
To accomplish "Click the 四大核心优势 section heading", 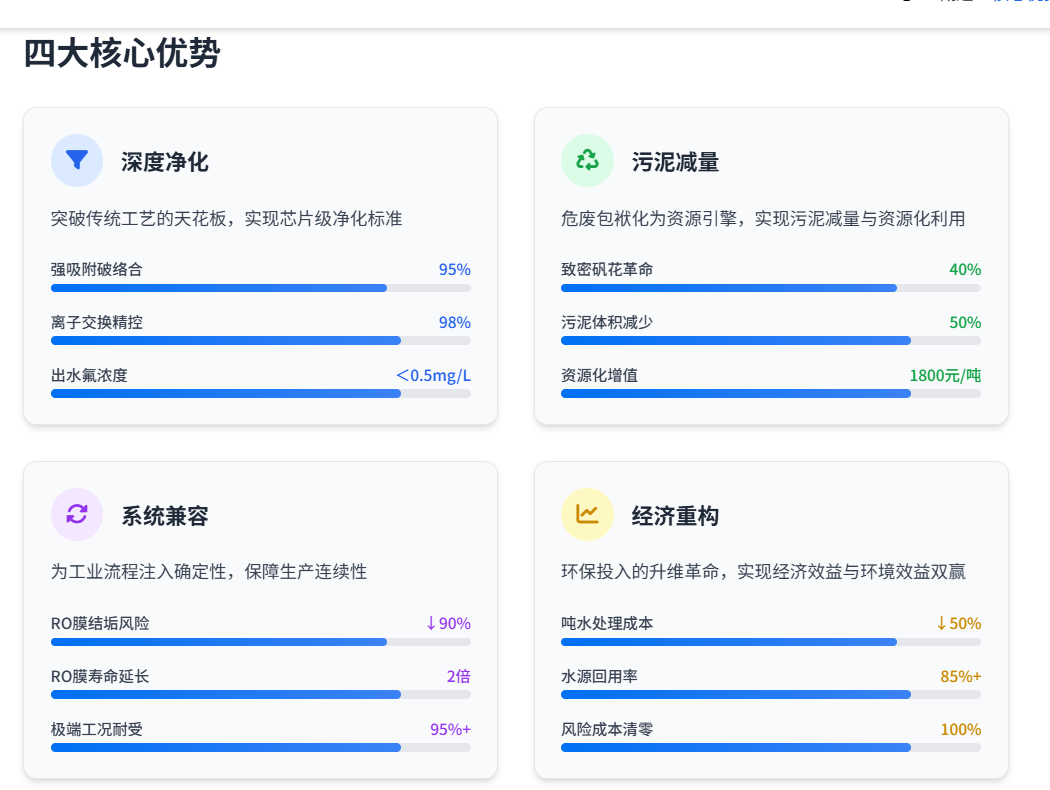I will [x=121, y=54].
